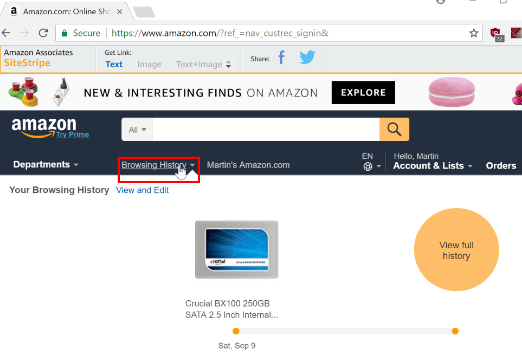Screen dimensions: 522x360
Task: Click the left orange dot on the history timeline
Action: pyautogui.click(x=236, y=331)
